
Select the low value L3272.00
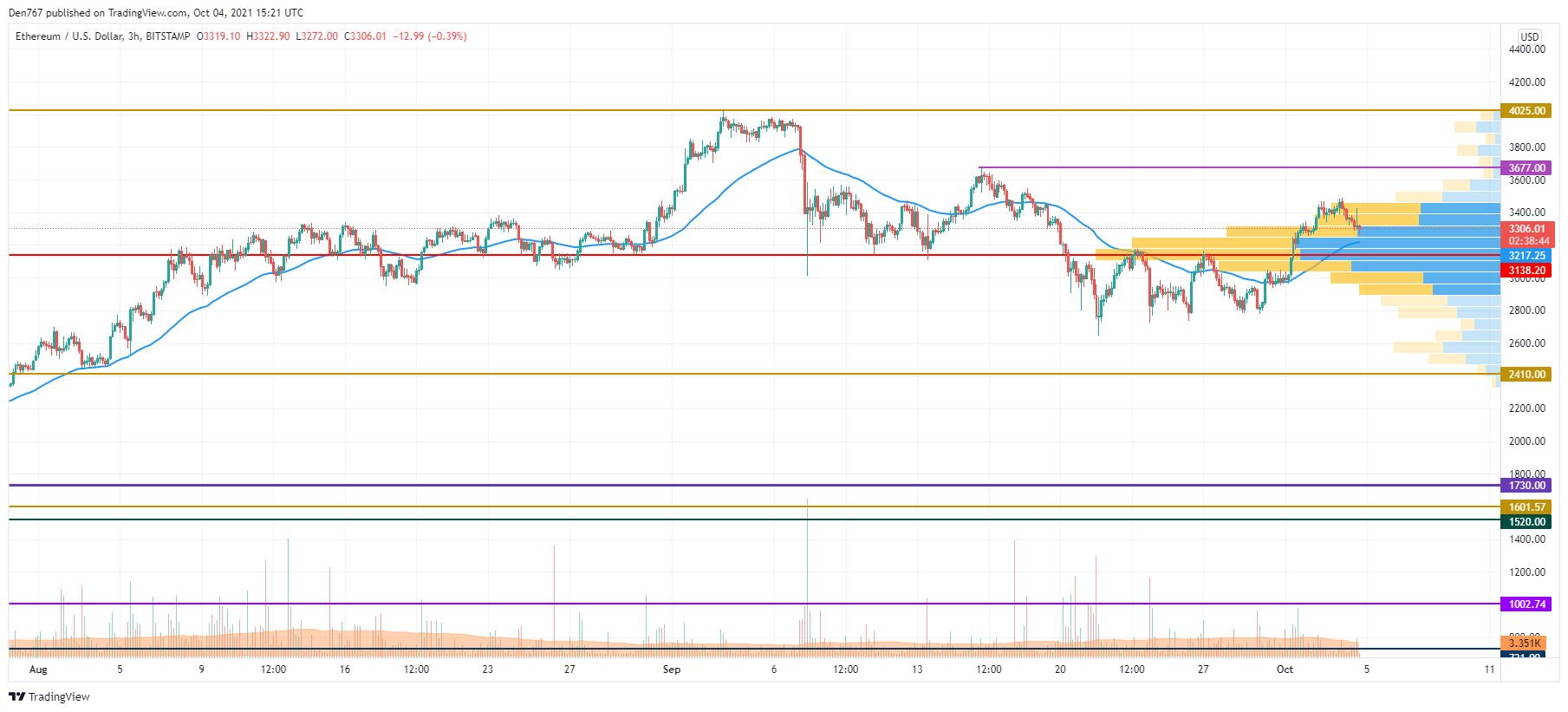(x=316, y=36)
